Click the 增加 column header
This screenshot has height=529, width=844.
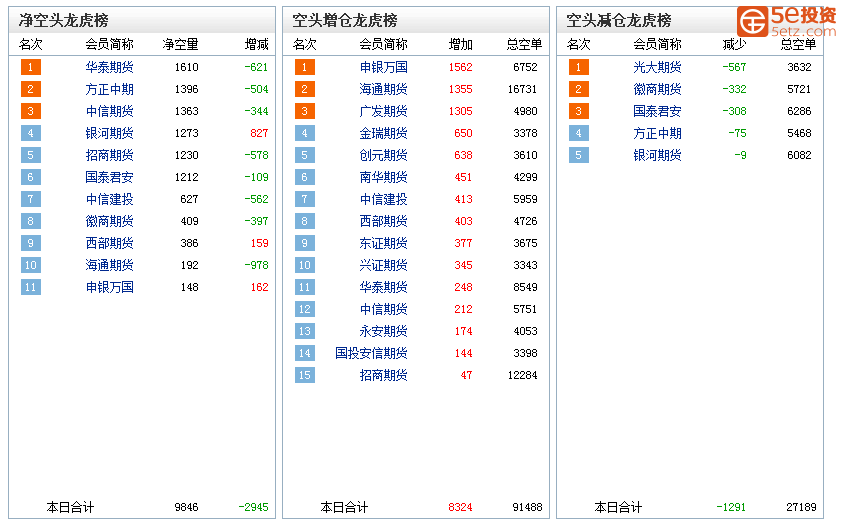[461, 45]
